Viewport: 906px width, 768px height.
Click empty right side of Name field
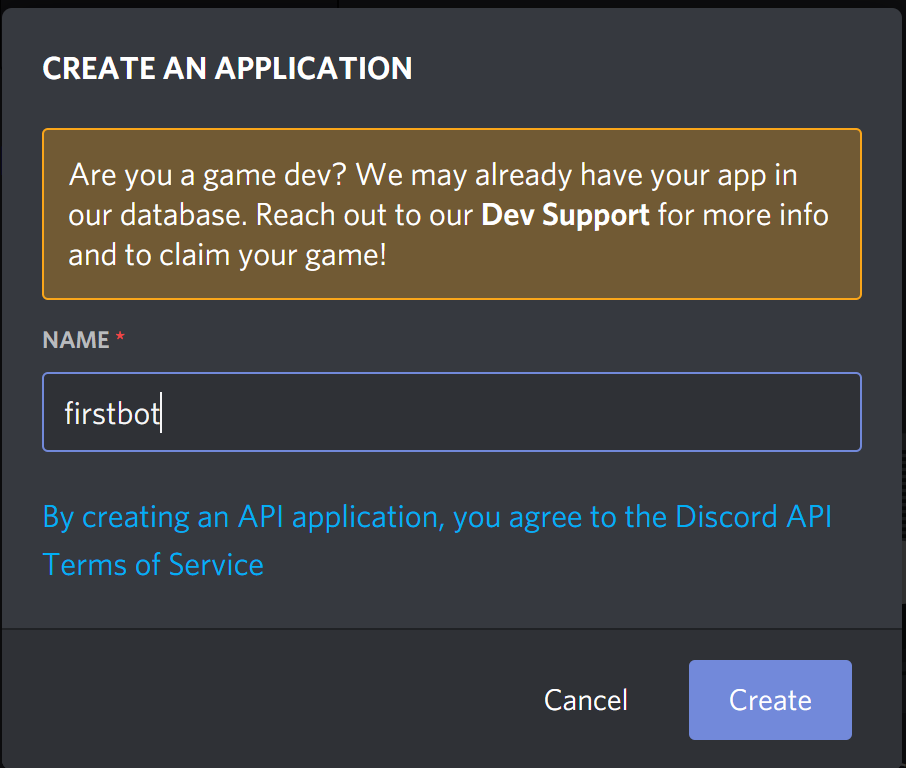(x=600, y=412)
